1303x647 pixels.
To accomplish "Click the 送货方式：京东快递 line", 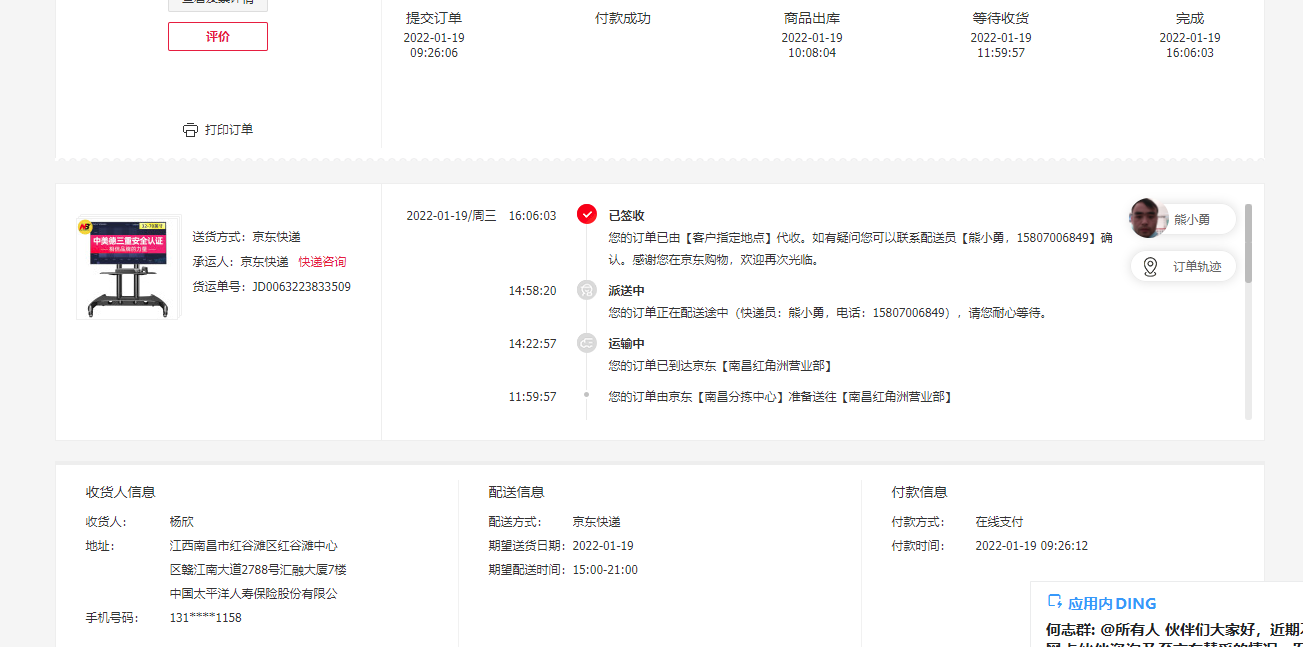I will tap(246, 237).
